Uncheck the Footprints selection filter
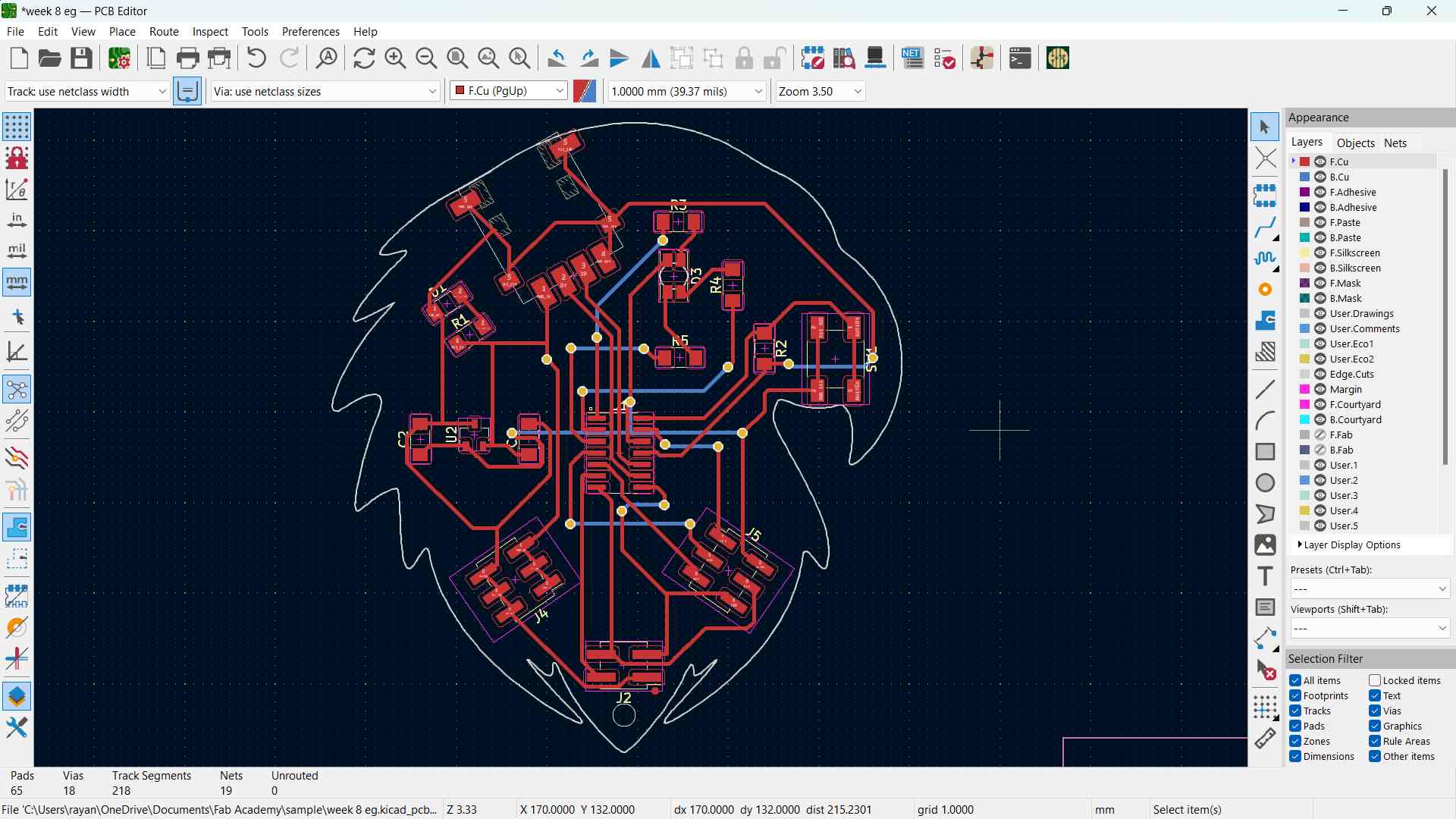This screenshot has width=1456, height=819. pyautogui.click(x=1295, y=695)
